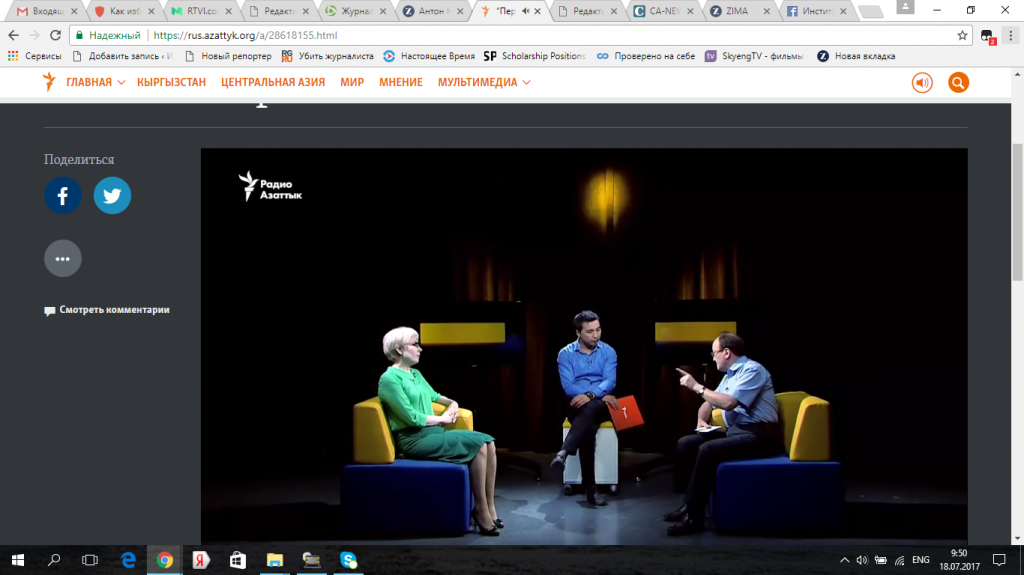The height and width of the screenshot is (575, 1024).
Task: Bookmark this page with the star icon
Action: click(x=962, y=35)
